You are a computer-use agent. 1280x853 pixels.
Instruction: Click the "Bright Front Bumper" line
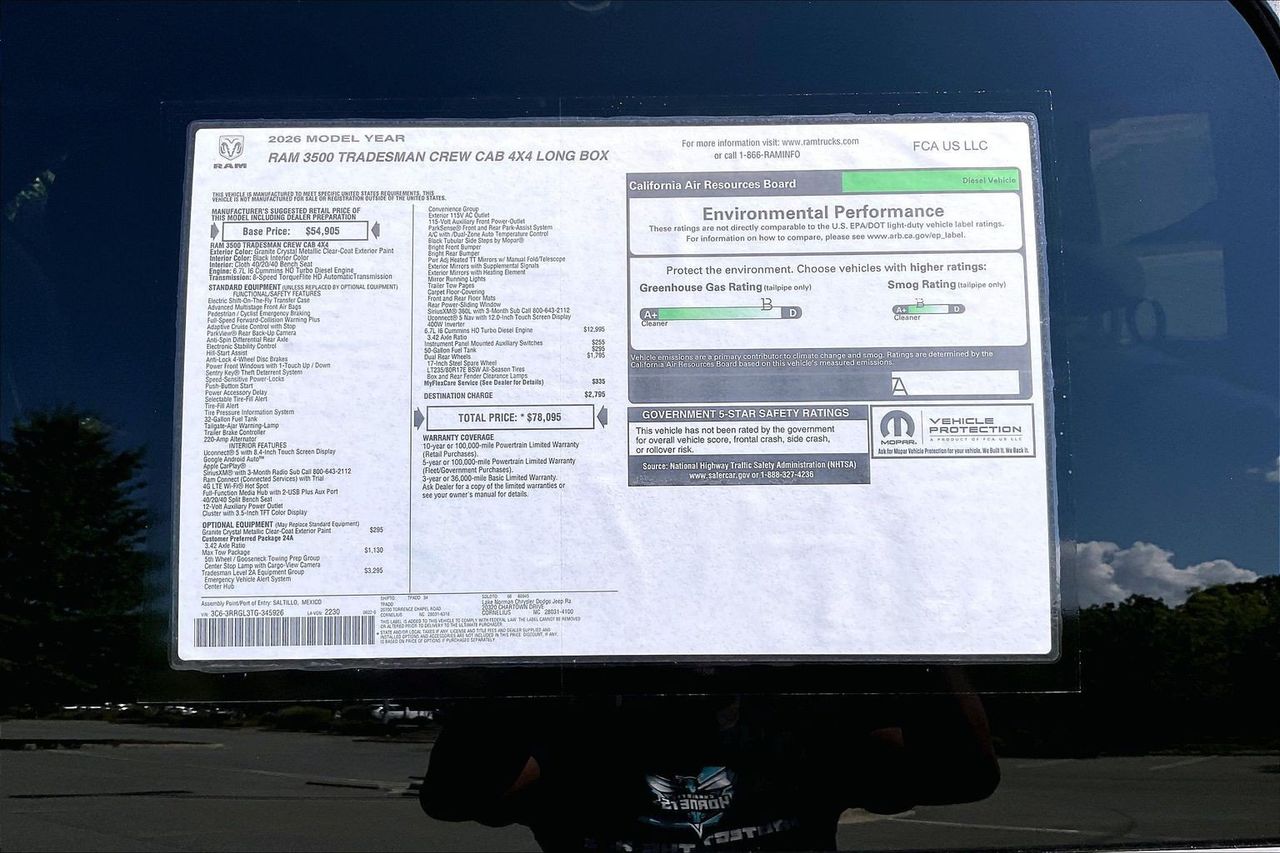455,247
